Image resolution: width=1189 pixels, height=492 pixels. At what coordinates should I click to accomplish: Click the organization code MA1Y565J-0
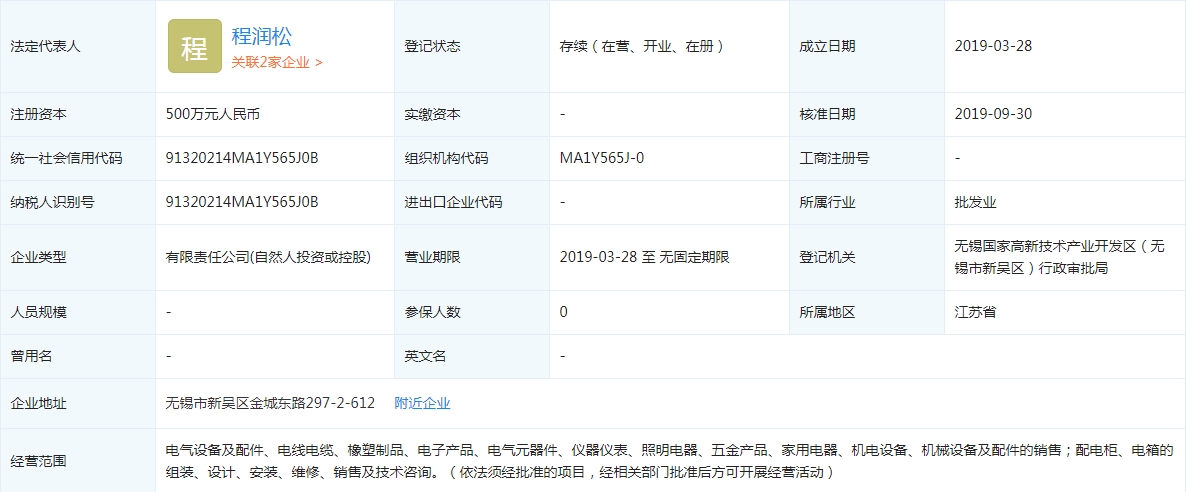602,158
